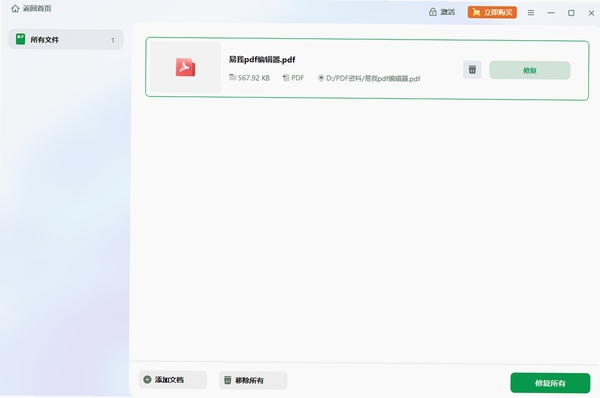This screenshot has width=600, height=398.
Task: Select the 所有文件 sidebar item
Action: 66,39
